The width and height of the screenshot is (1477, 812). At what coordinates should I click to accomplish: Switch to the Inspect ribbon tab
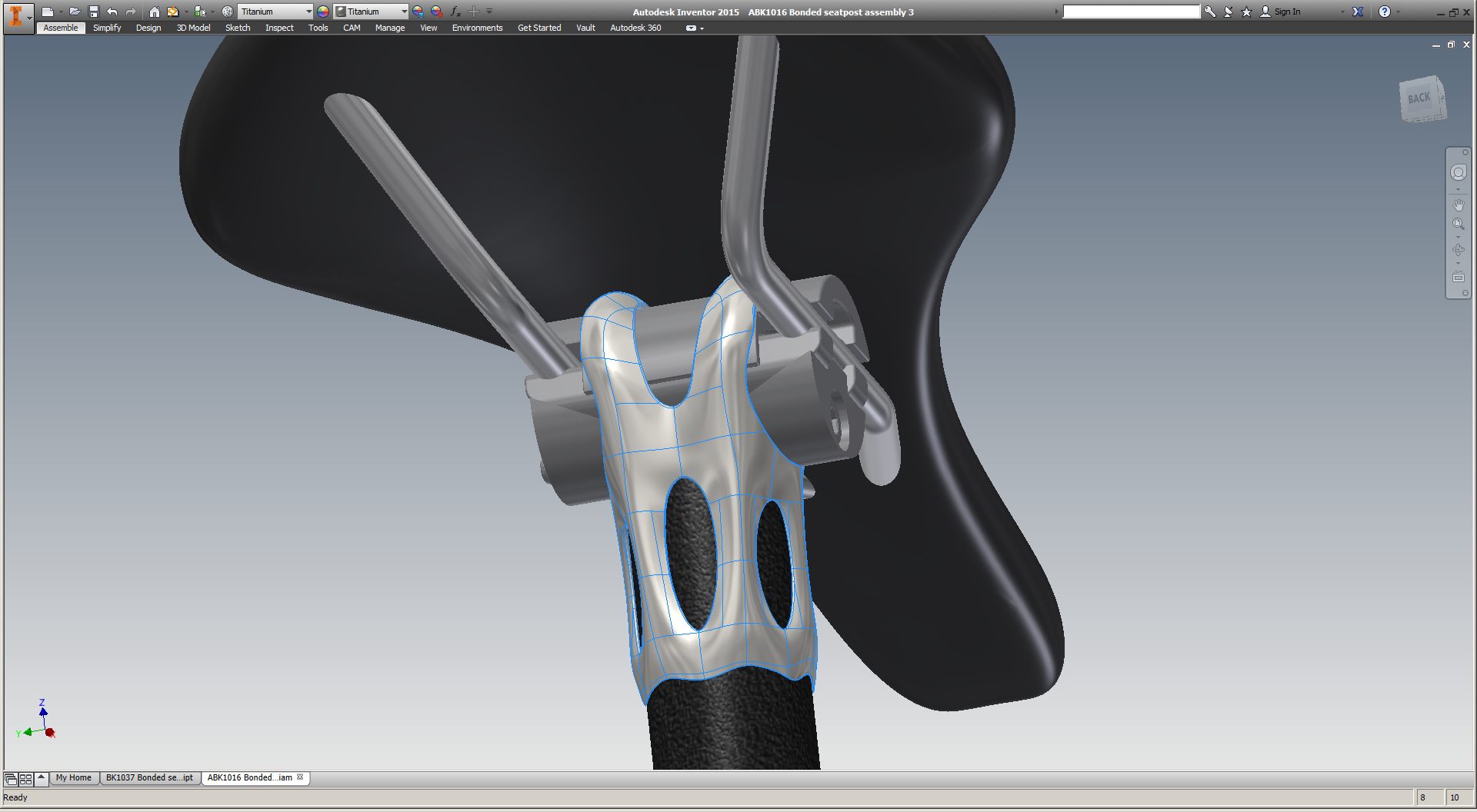[279, 28]
